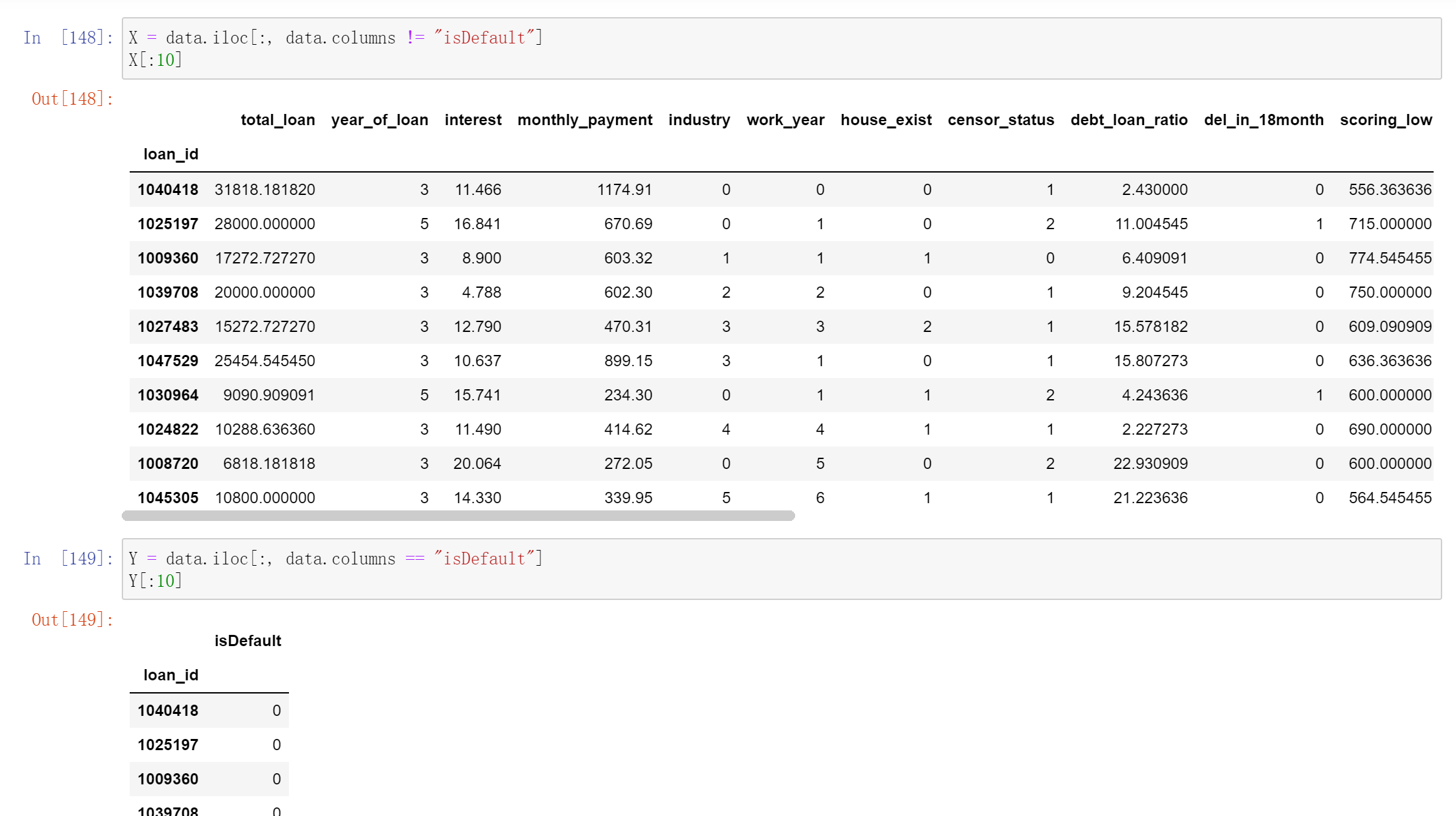Click the loan_id index label in the Y table
Screen dimensions: 1456x816
(x=170, y=675)
